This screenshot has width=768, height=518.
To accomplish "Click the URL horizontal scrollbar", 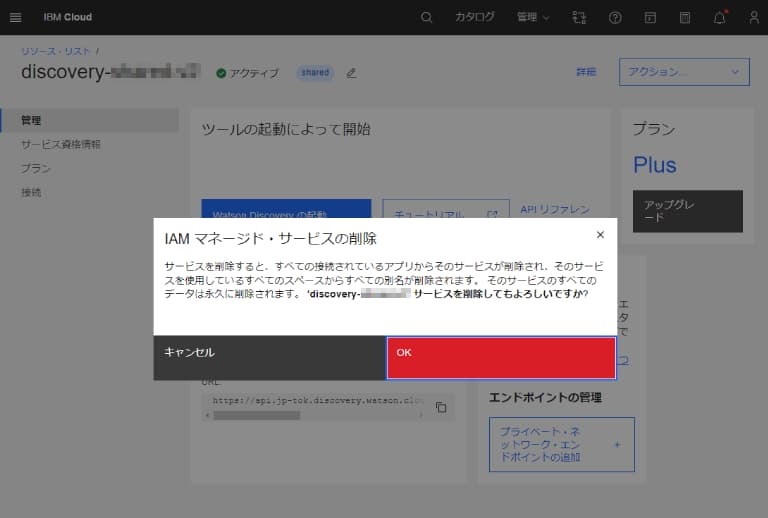I will pos(256,416).
